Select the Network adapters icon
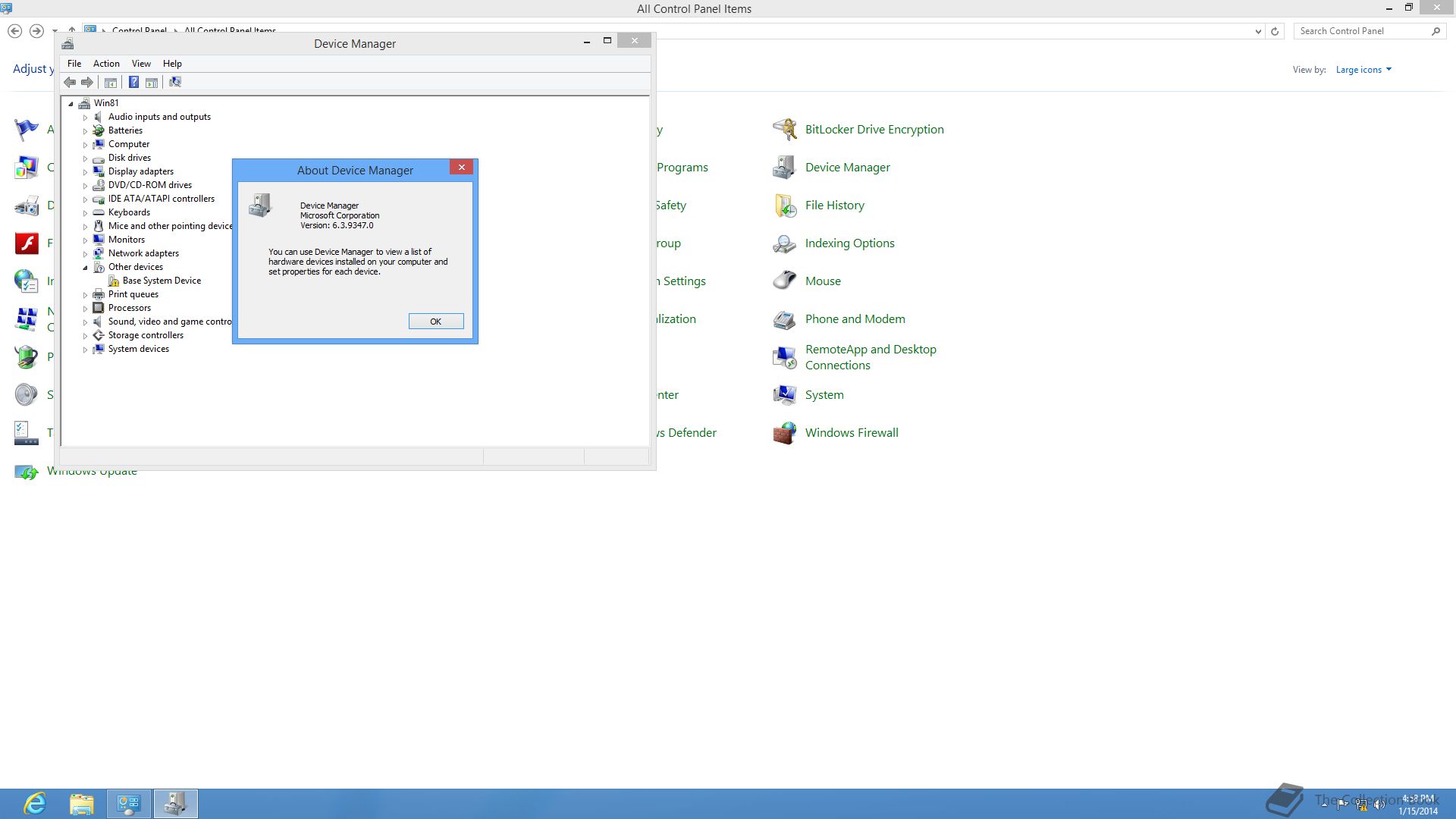Viewport: 1456px width, 819px height. [x=99, y=253]
